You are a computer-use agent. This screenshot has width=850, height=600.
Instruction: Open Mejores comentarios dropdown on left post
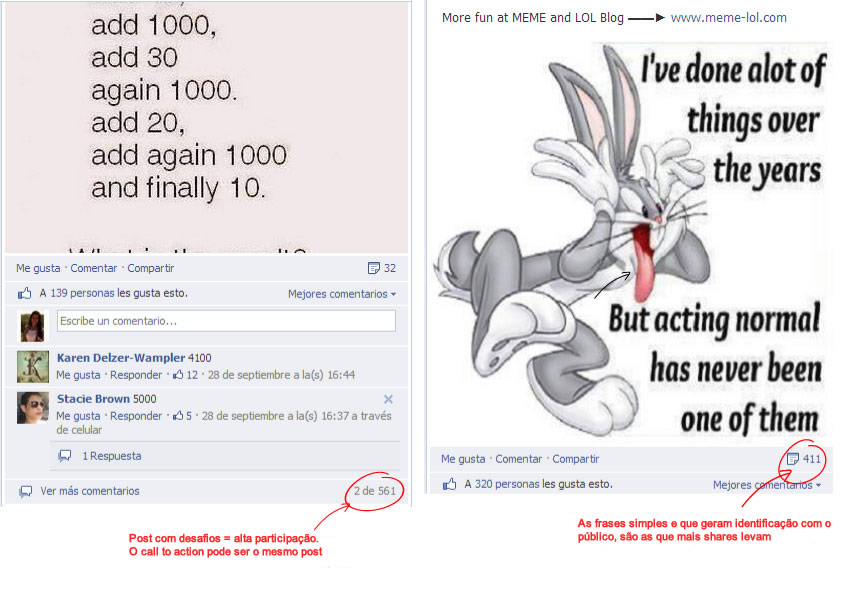point(342,294)
